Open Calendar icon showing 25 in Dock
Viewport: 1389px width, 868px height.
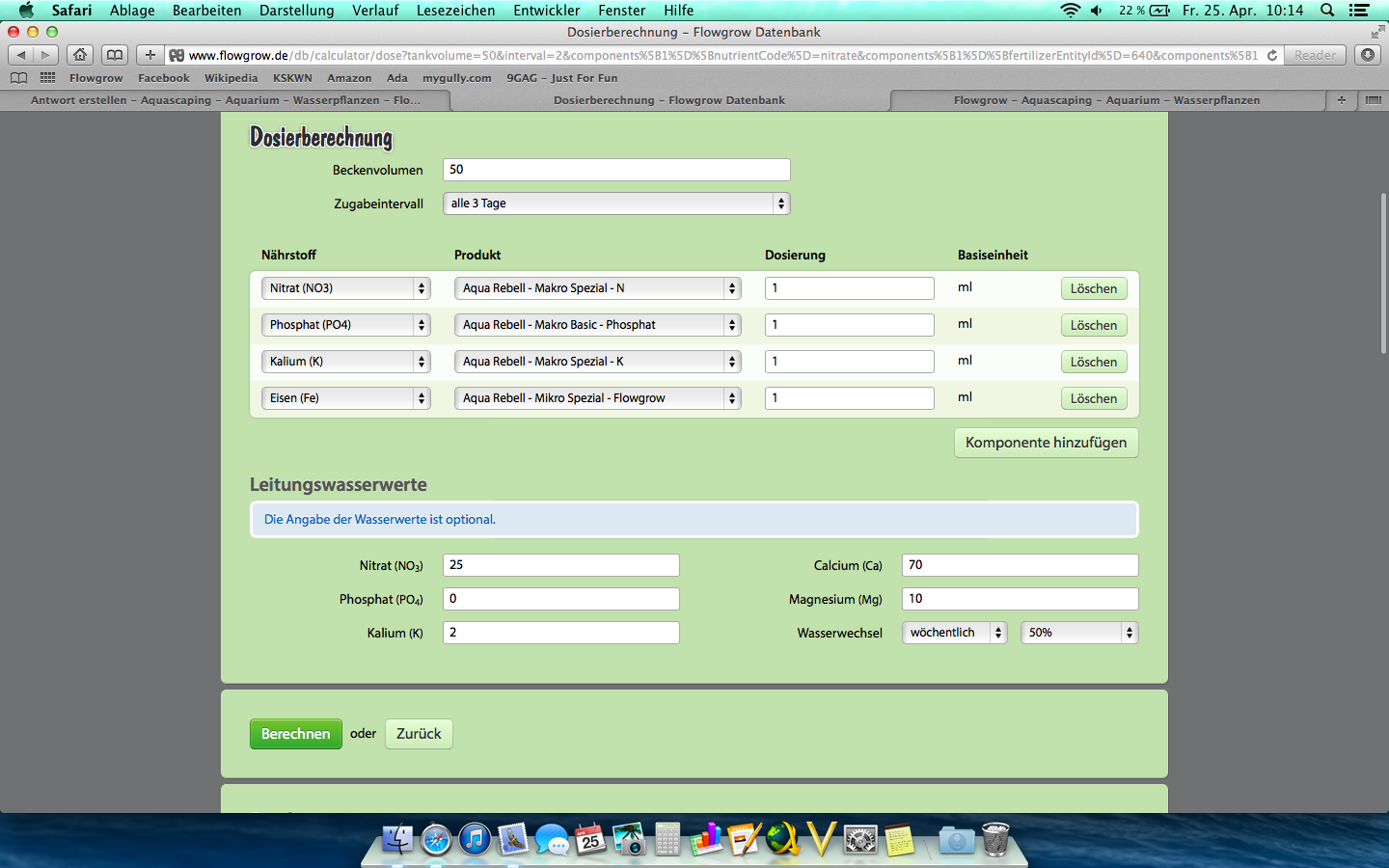coord(590,839)
